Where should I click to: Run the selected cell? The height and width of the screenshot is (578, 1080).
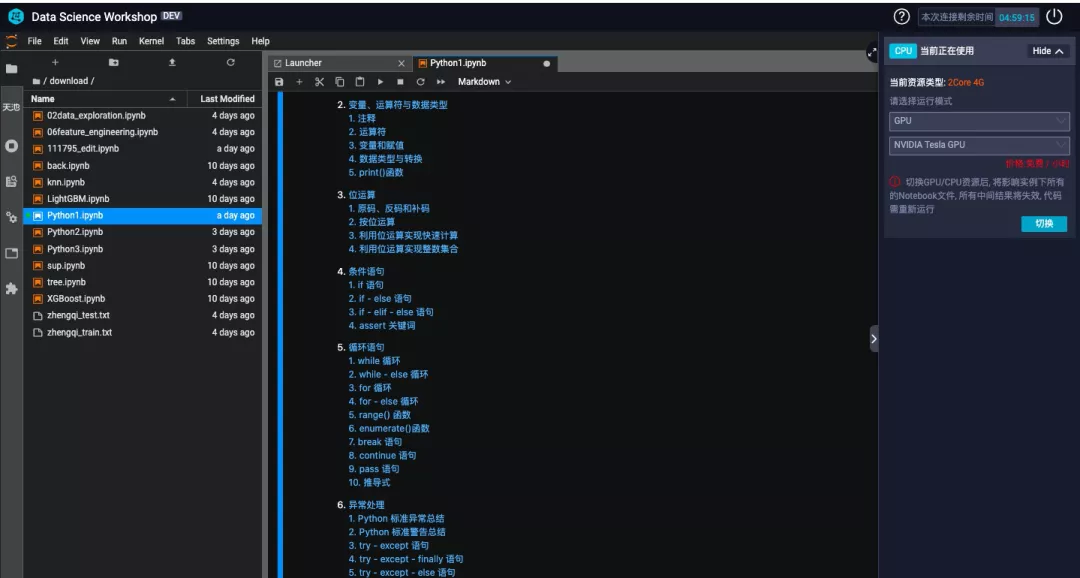[x=380, y=81]
